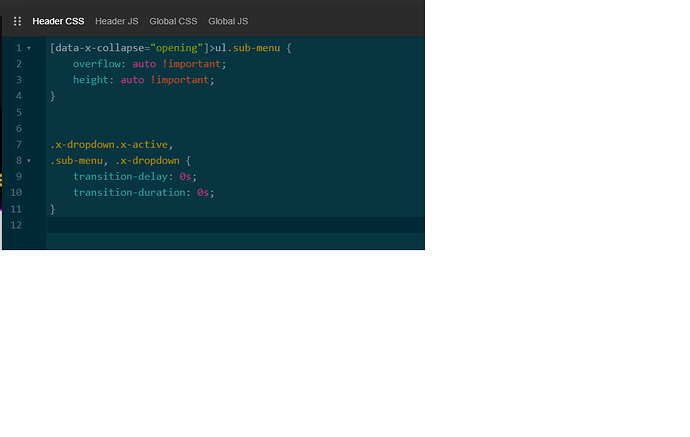Click the closing brace on line 4
Viewport: 690px width, 437px height.
[x=53, y=96]
